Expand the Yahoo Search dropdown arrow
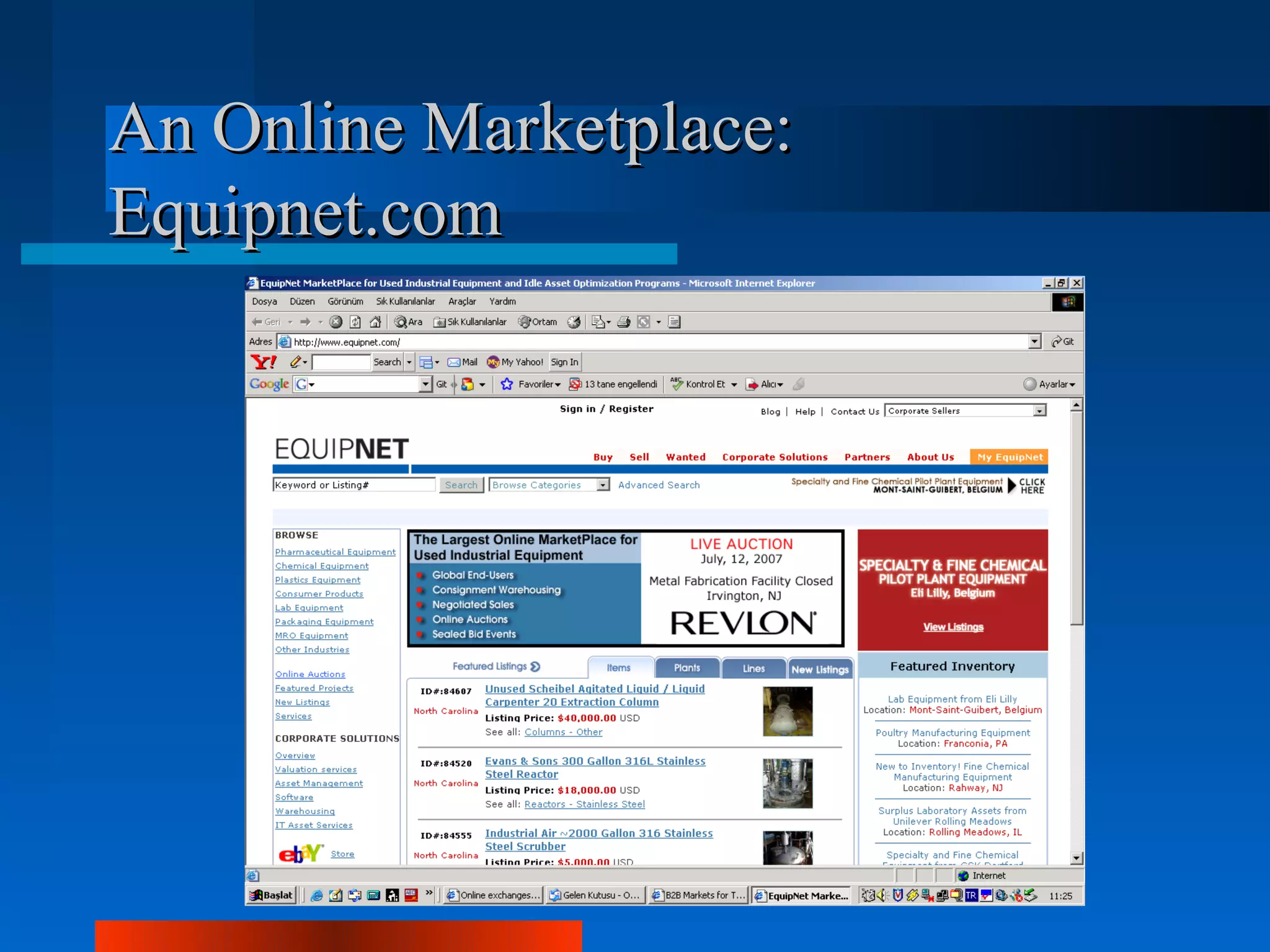The width and height of the screenshot is (1270, 952). [409, 362]
